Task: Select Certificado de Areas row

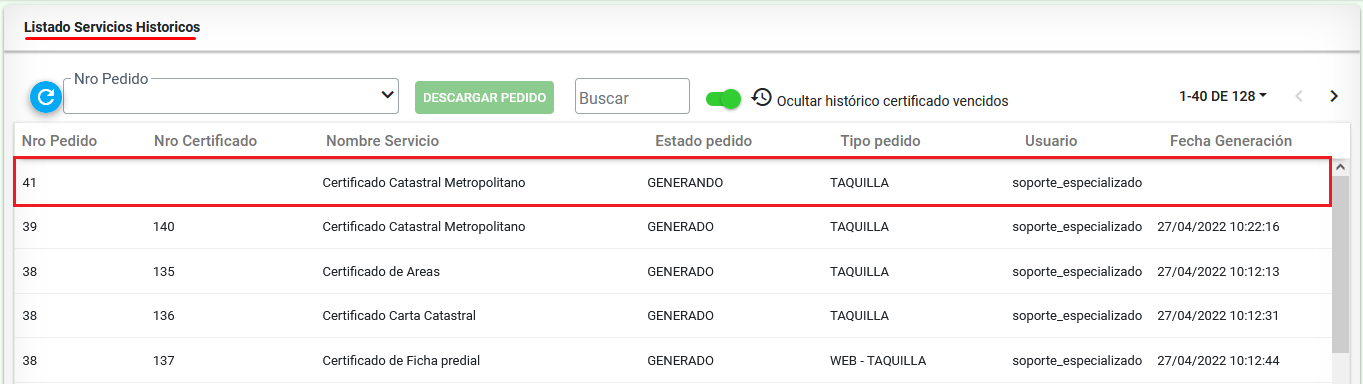Action: point(672,272)
